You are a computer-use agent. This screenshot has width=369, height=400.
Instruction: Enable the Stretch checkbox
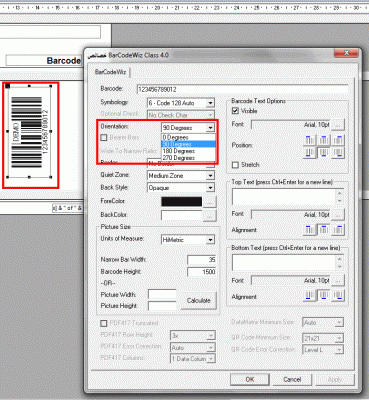click(235, 165)
